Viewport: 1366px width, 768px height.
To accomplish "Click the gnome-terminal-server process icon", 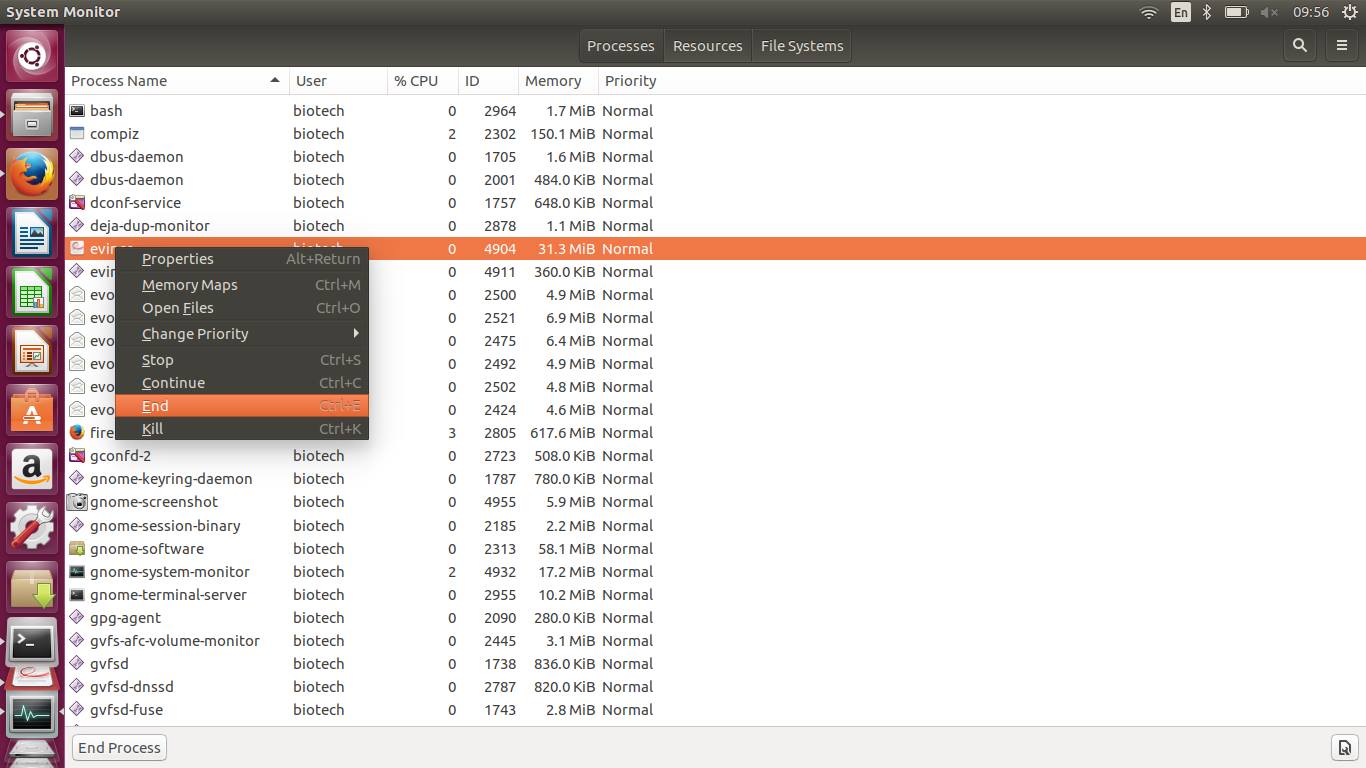I will coord(77,594).
